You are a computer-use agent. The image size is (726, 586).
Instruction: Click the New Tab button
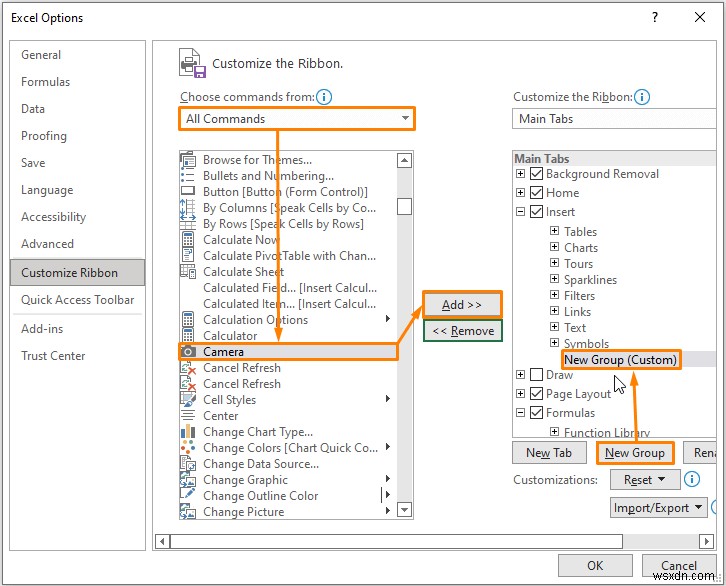[549, 453]
